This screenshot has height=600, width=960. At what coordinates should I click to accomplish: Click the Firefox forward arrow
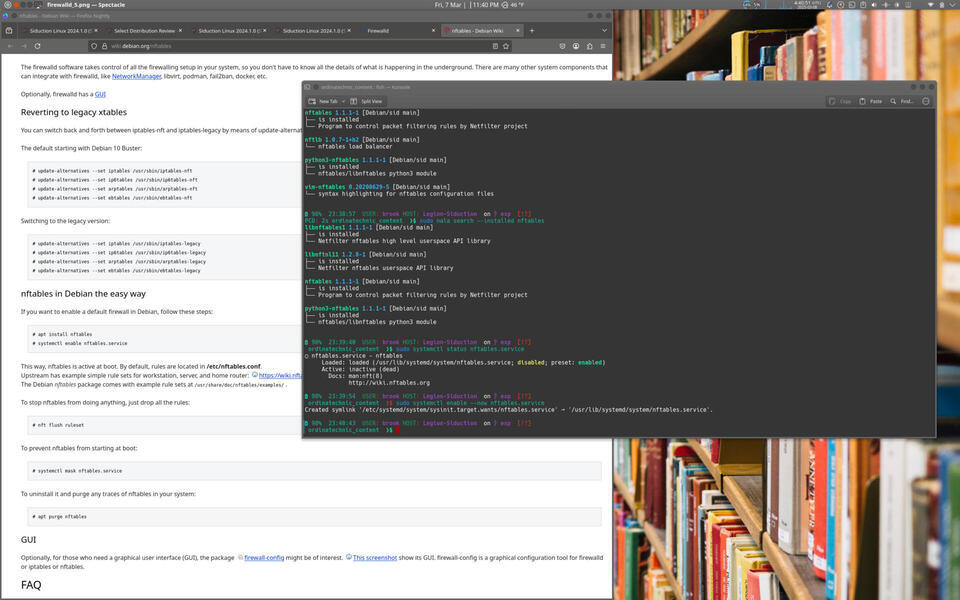pos(24,46)
